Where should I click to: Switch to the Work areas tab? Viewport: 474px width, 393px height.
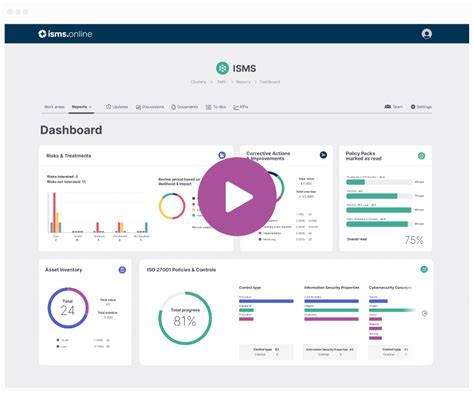tap(54, 107)
